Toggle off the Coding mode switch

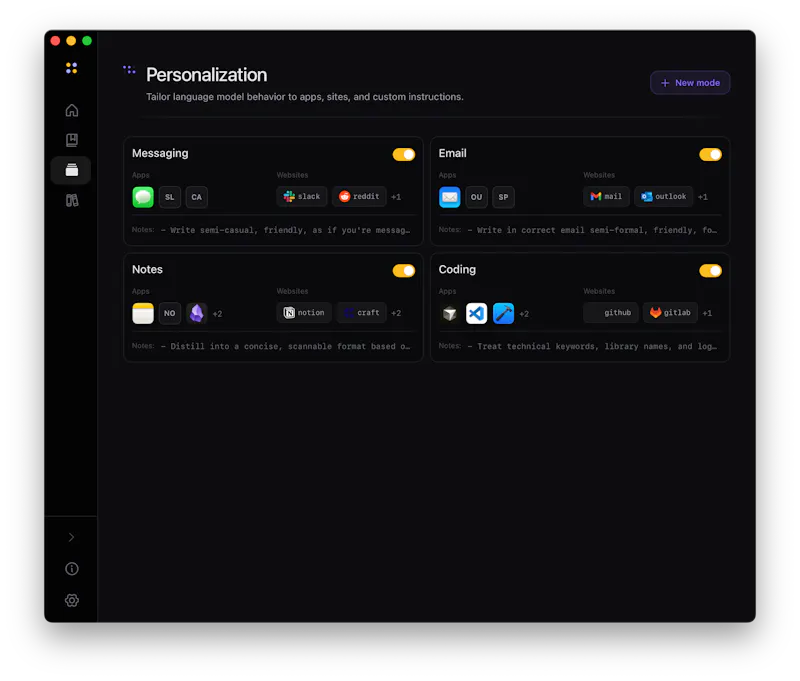(x=710, y=271)
